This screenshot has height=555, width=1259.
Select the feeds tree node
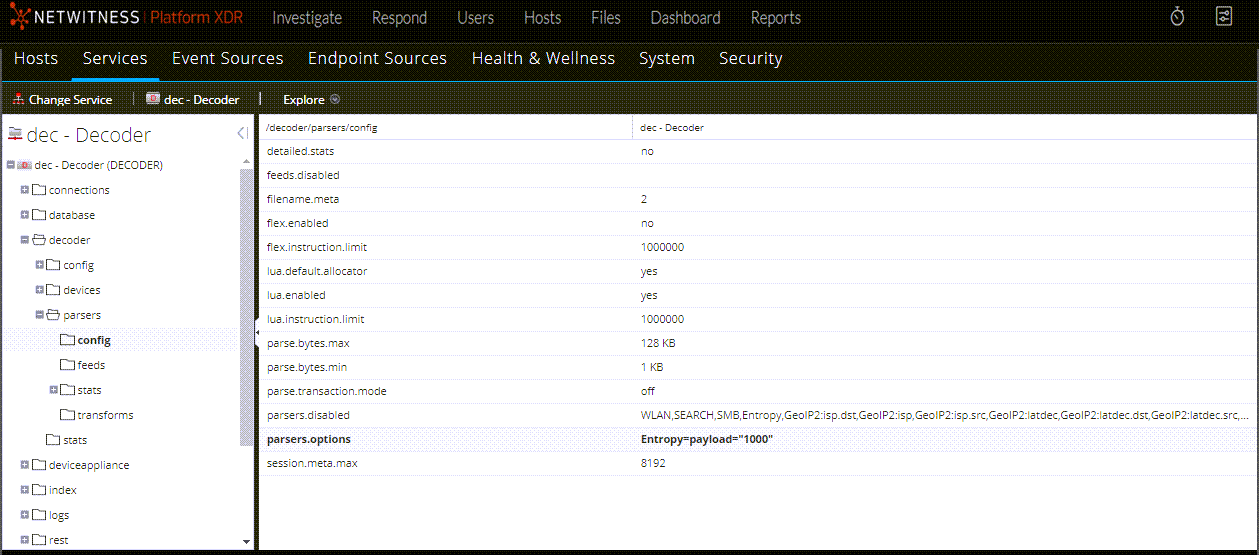[x=91, y=365]
